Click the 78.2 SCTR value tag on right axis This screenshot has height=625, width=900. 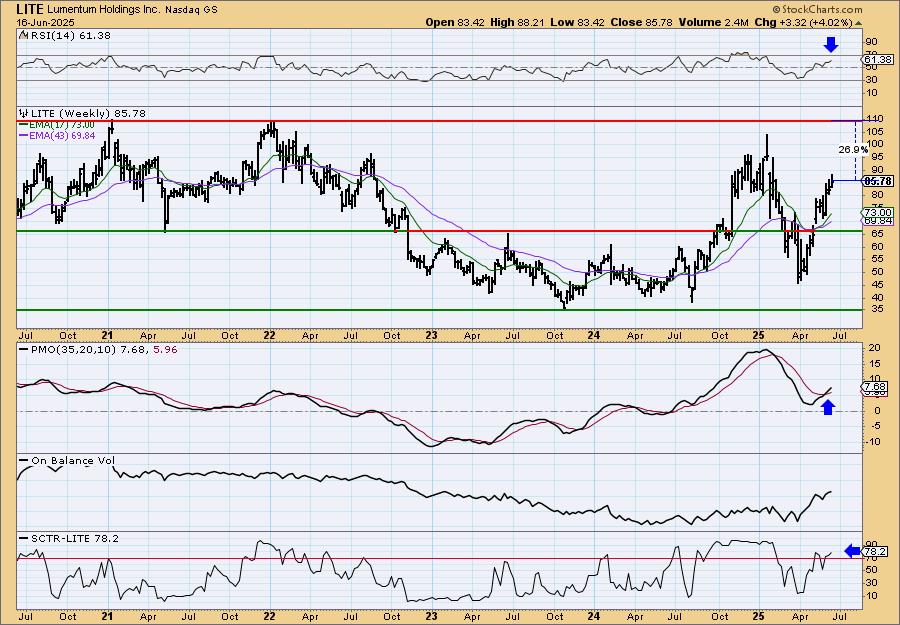pos(875,552)
